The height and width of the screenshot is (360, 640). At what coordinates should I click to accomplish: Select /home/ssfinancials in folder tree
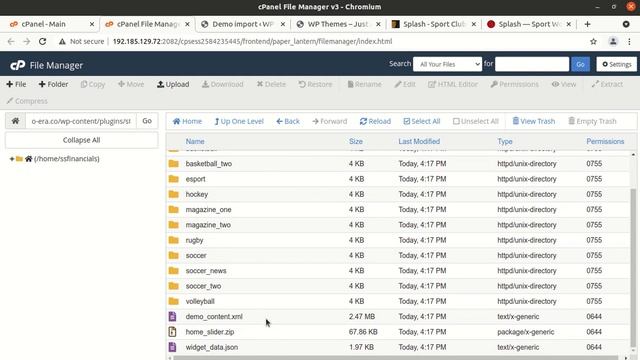67,159
